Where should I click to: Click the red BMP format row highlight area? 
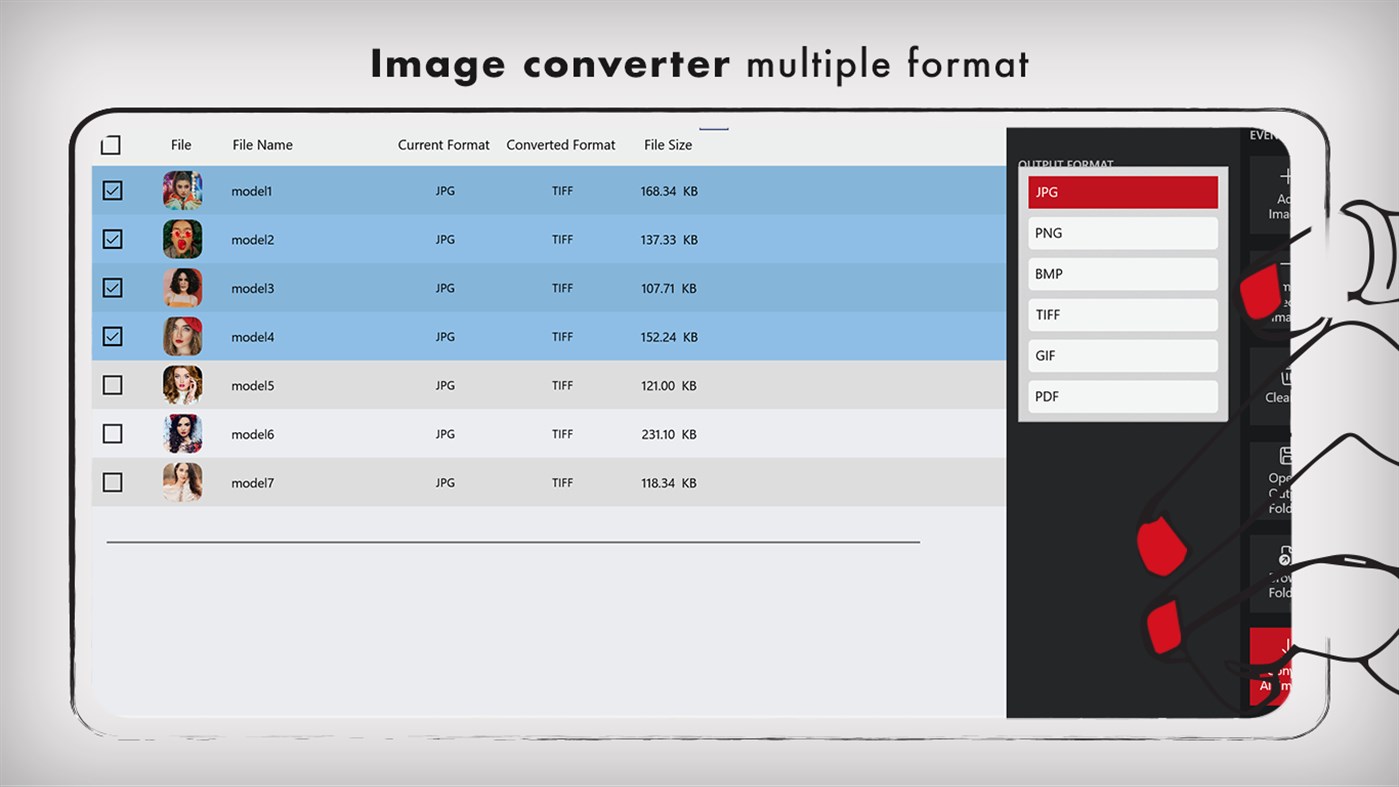[1122, 273]
